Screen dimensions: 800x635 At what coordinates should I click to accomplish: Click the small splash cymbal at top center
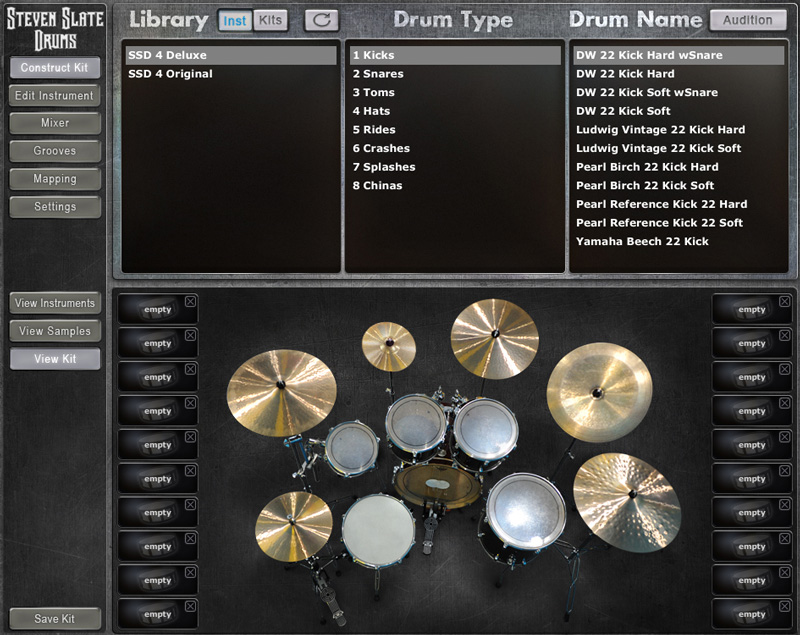[x=389, y=346]
